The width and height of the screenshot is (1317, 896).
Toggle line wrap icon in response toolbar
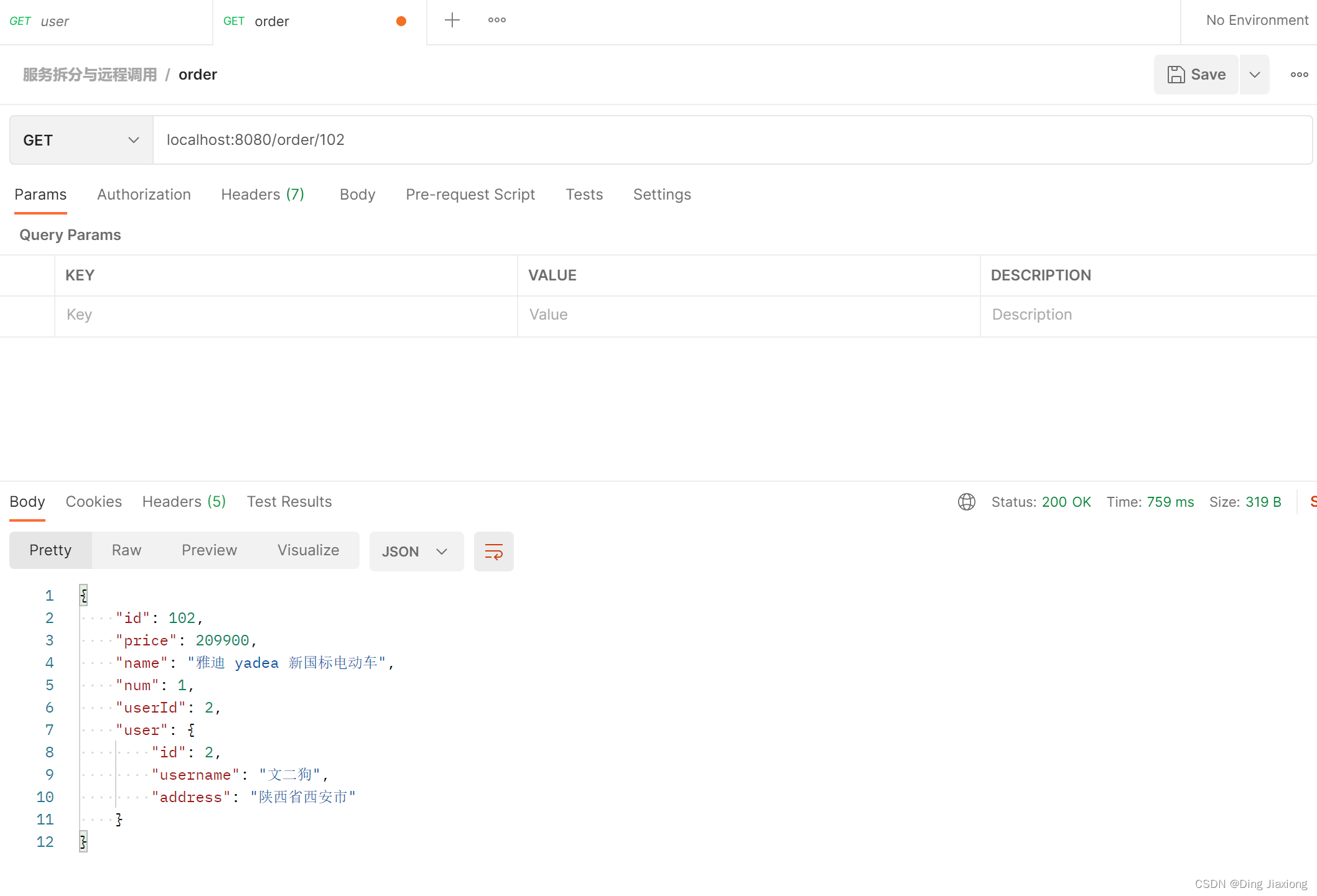tap(493, 552)
